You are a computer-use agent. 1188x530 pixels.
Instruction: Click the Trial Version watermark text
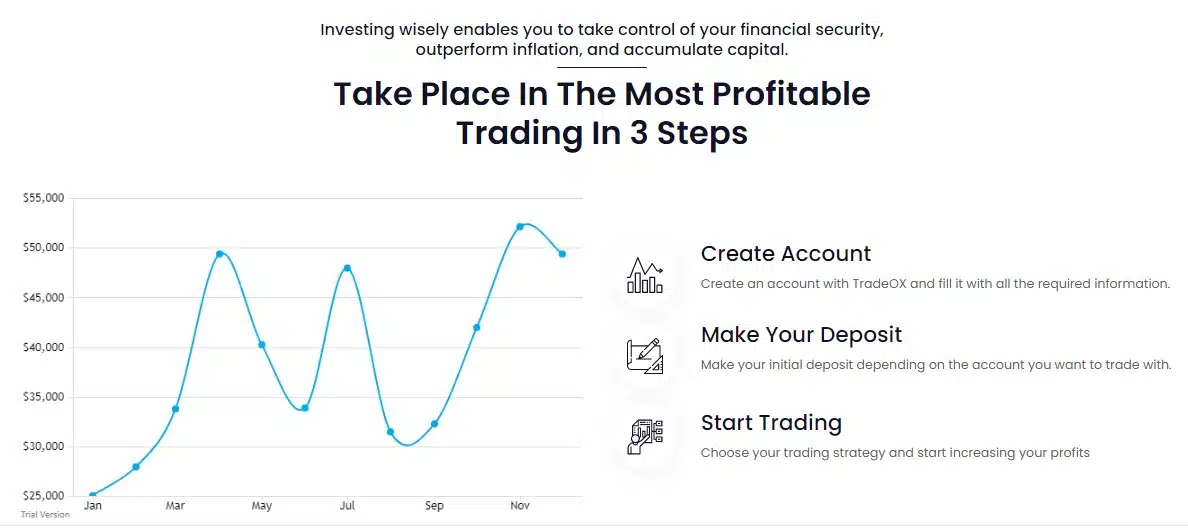(45, 515)
